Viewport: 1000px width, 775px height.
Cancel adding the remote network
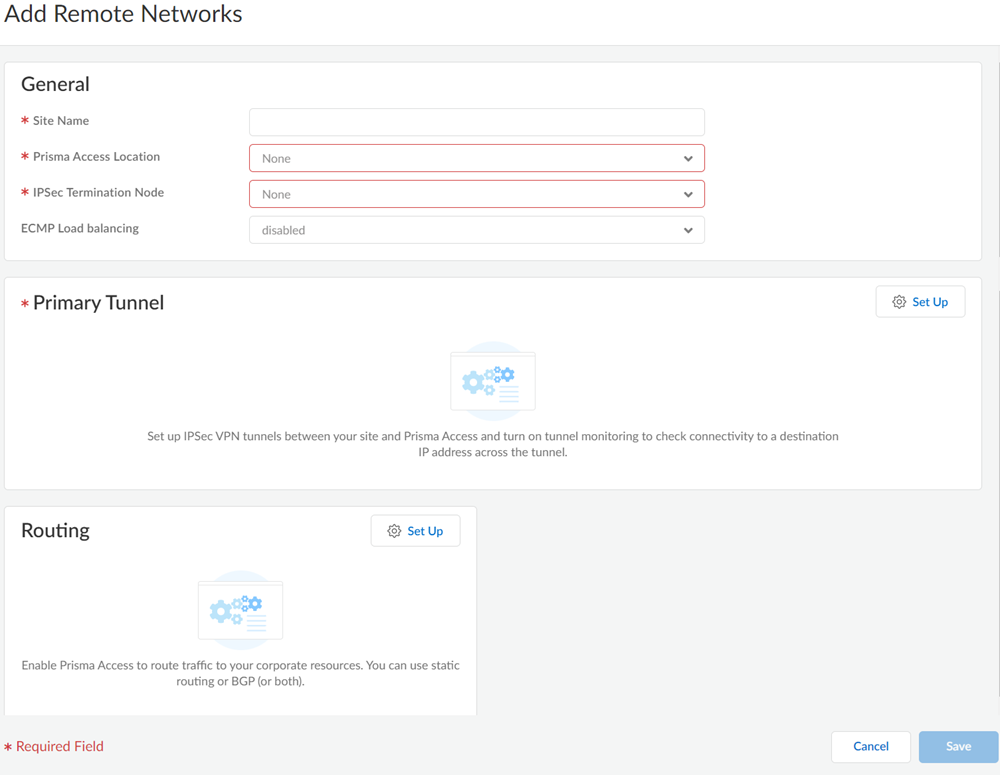[x=870, y=746]
